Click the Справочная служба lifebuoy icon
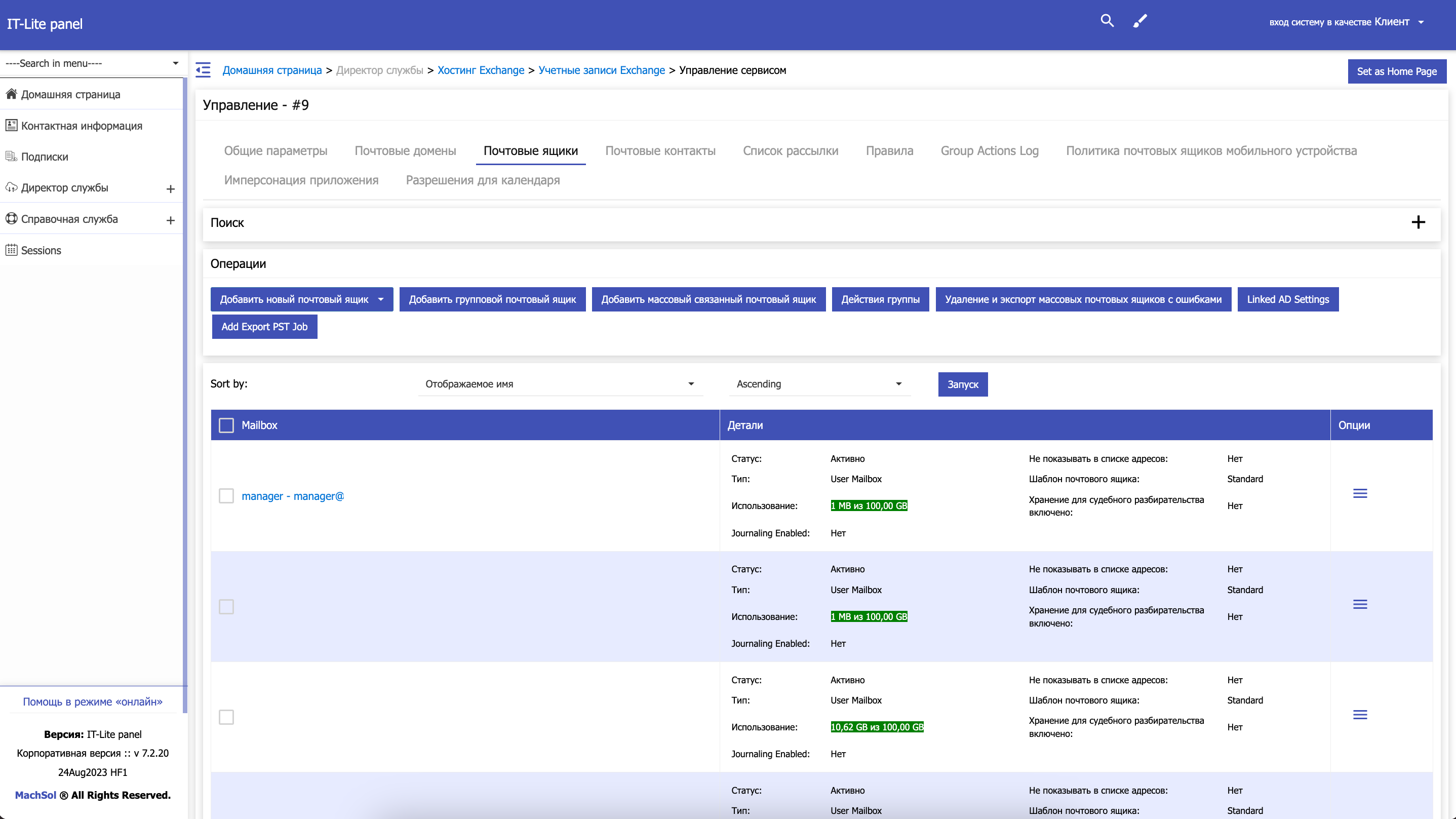1456x819 pixels. coord(11,219)
